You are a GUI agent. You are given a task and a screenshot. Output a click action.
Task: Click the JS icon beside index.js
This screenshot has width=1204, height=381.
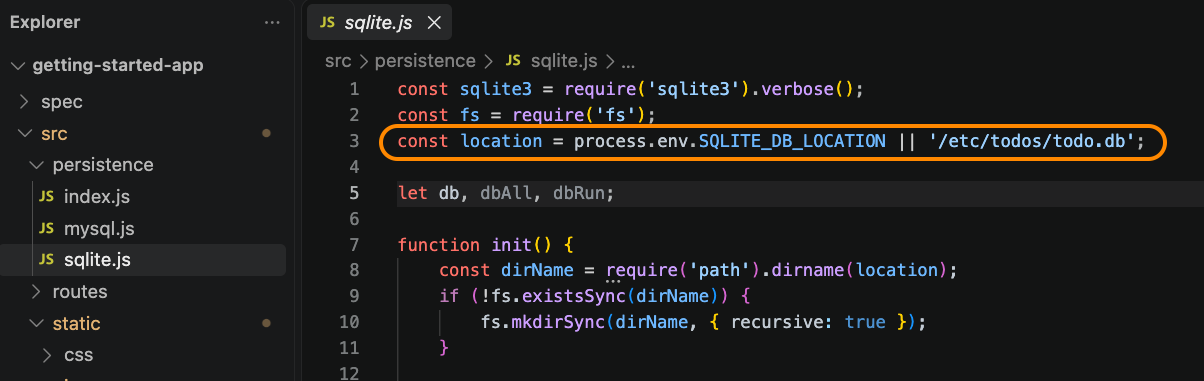(x=46, y=197)
